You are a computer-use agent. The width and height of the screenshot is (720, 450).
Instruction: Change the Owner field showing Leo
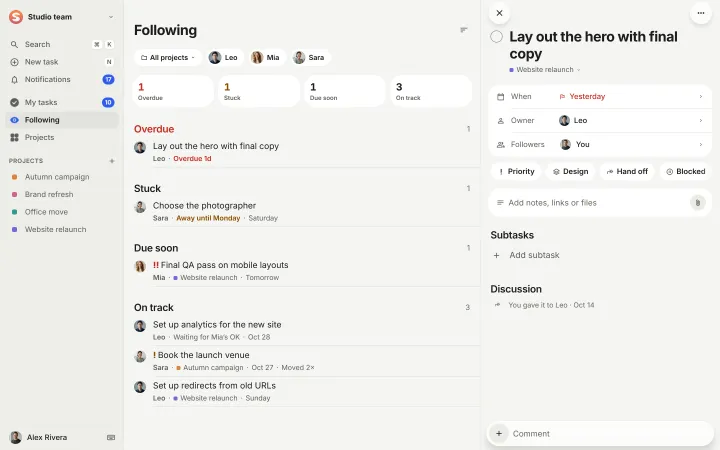tap(600, 120)
